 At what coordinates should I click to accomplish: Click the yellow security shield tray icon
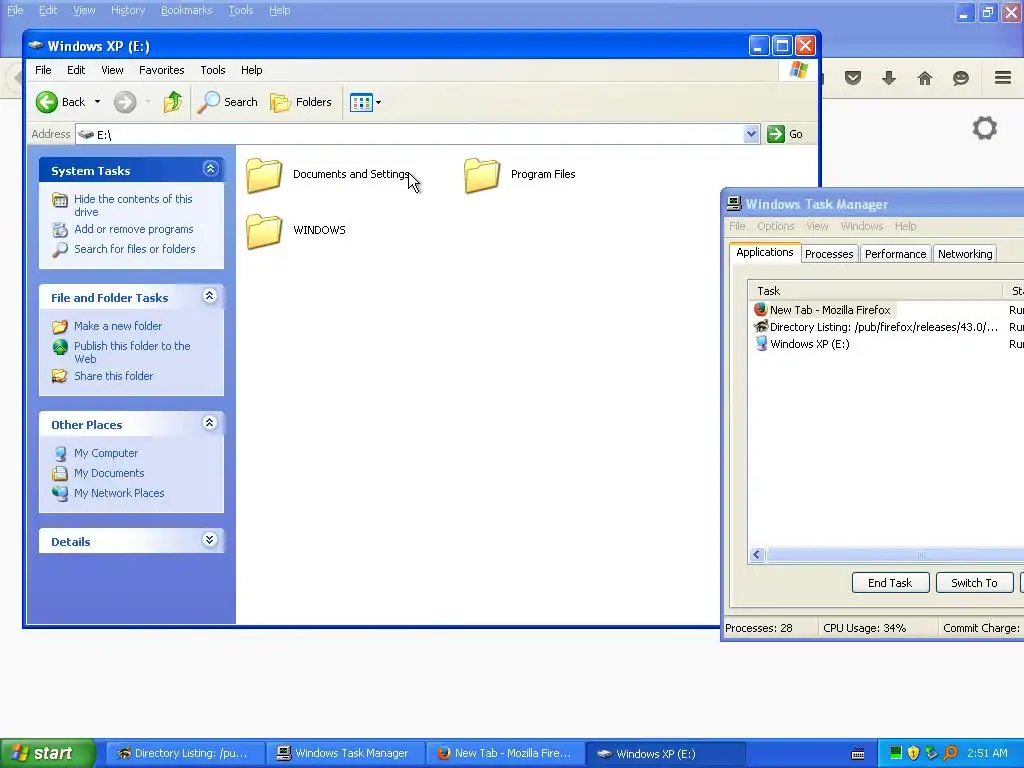(x=914, y=753)
